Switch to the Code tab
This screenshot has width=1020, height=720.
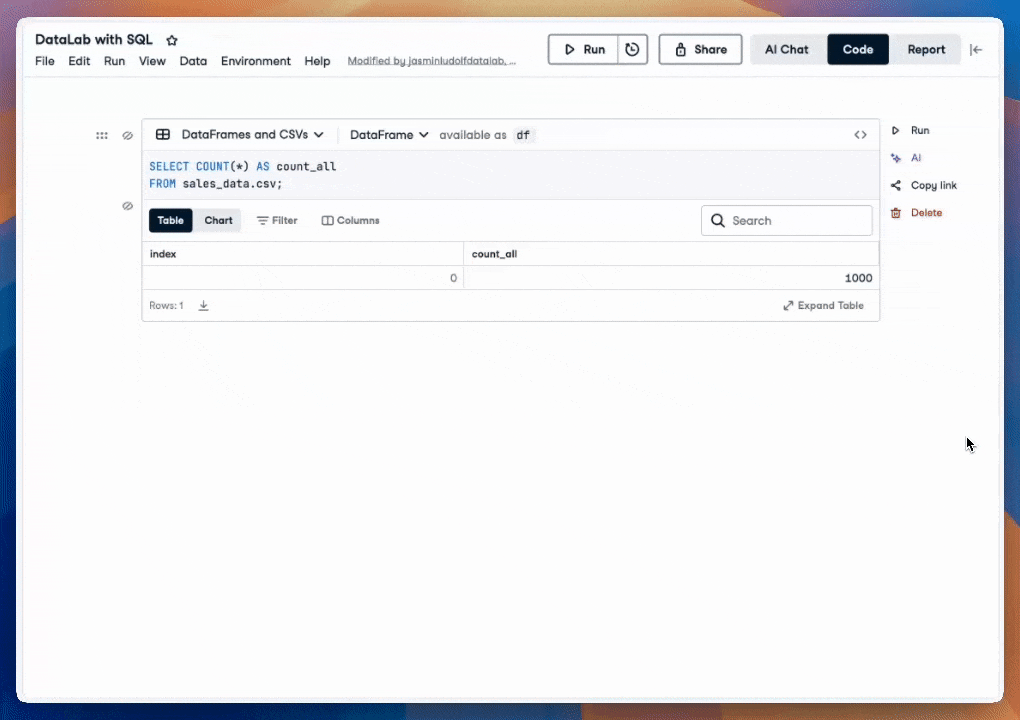click(x=858, y=49)
